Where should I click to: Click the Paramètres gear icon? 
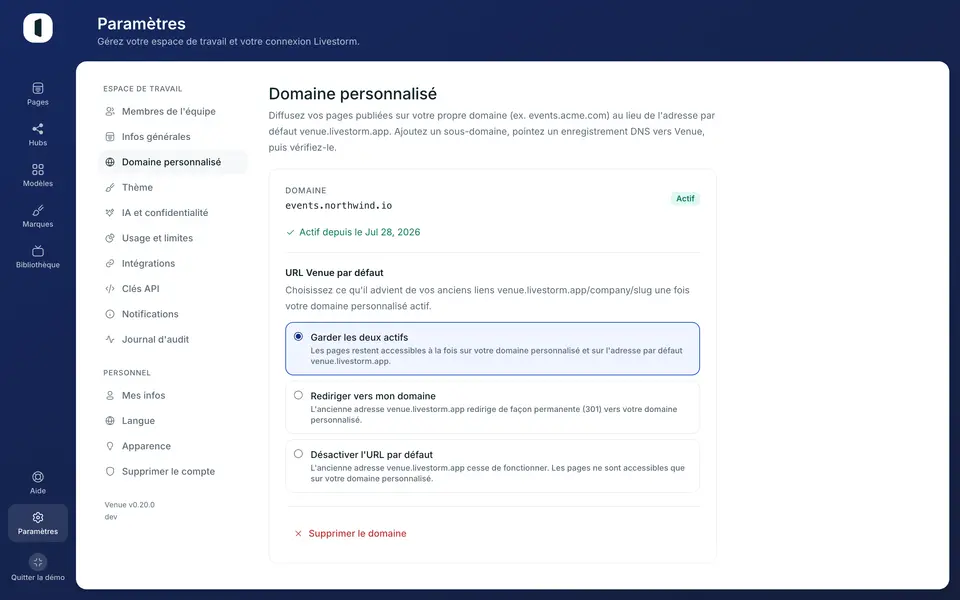click(x=37, y=517)
